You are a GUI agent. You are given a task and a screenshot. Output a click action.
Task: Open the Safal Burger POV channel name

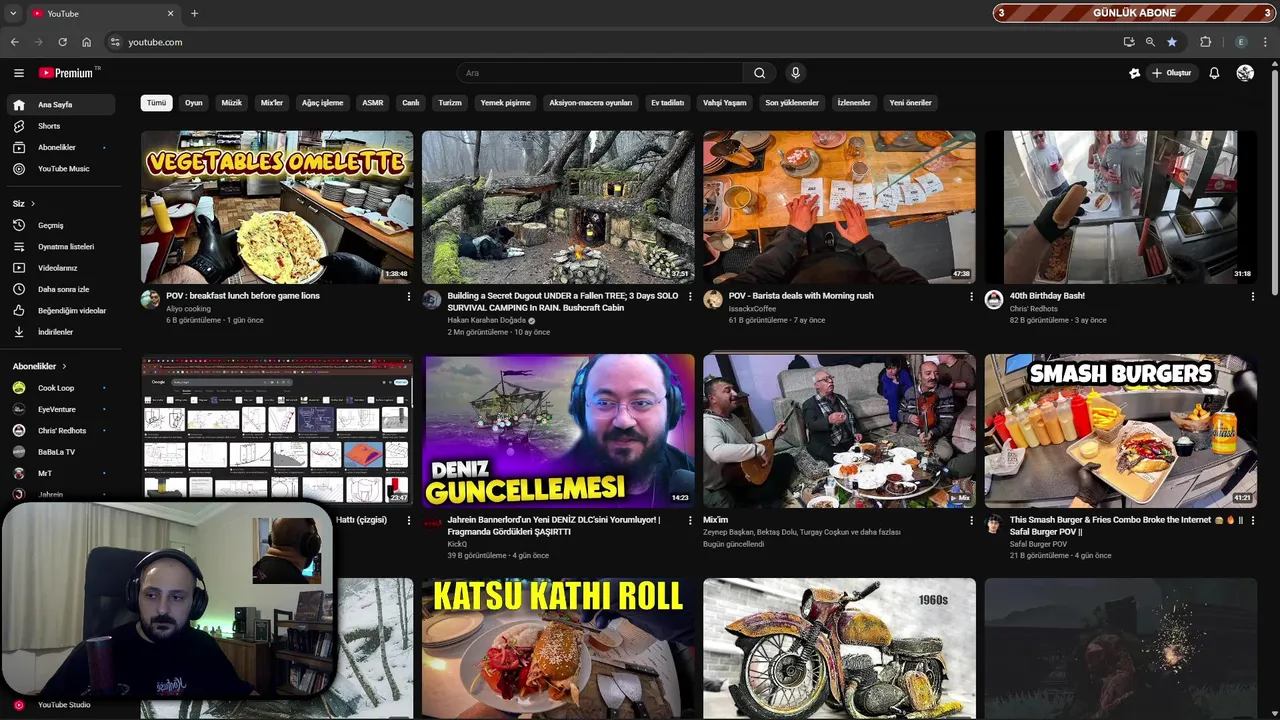1038,544
